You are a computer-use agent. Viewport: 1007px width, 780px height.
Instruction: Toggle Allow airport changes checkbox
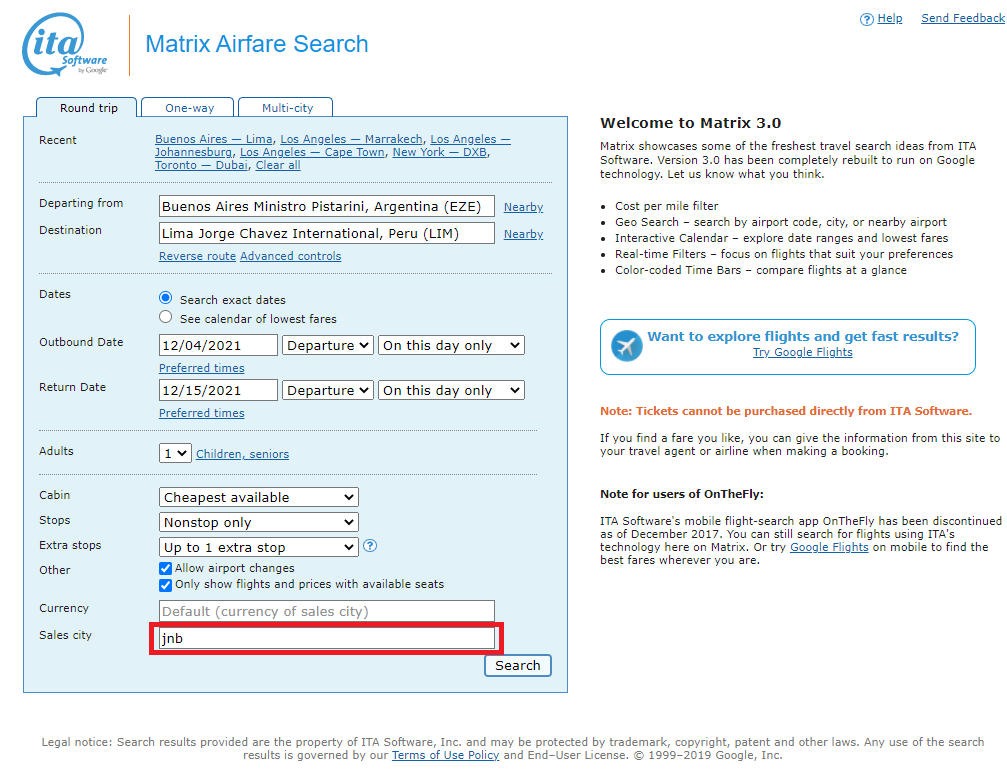pos(165,568)
